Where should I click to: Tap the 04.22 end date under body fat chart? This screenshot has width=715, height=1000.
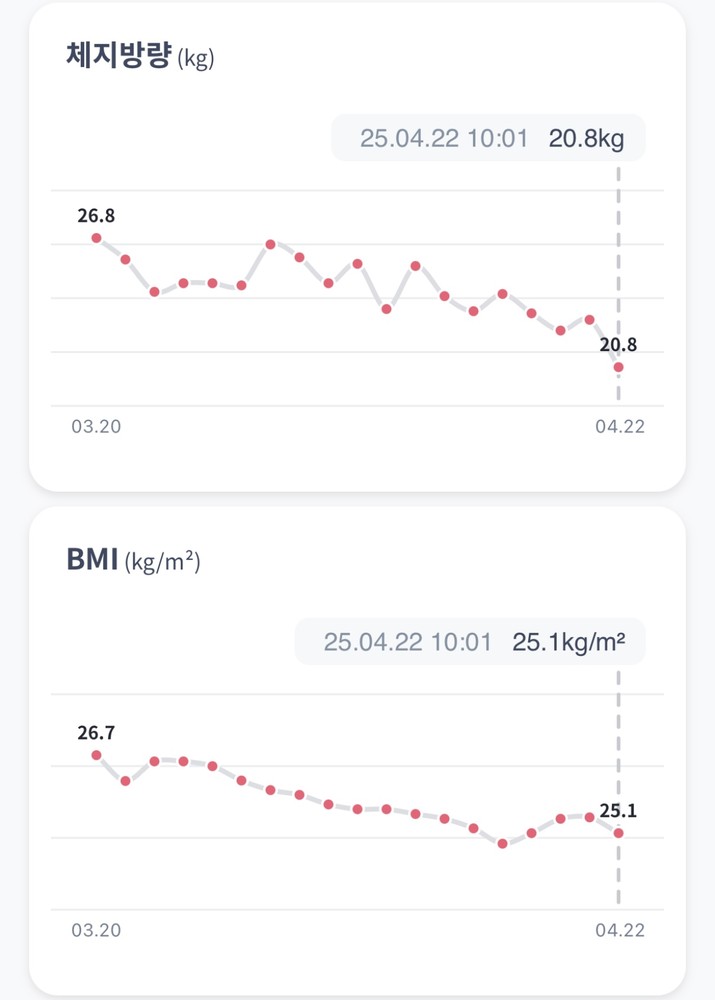(620, 427)
